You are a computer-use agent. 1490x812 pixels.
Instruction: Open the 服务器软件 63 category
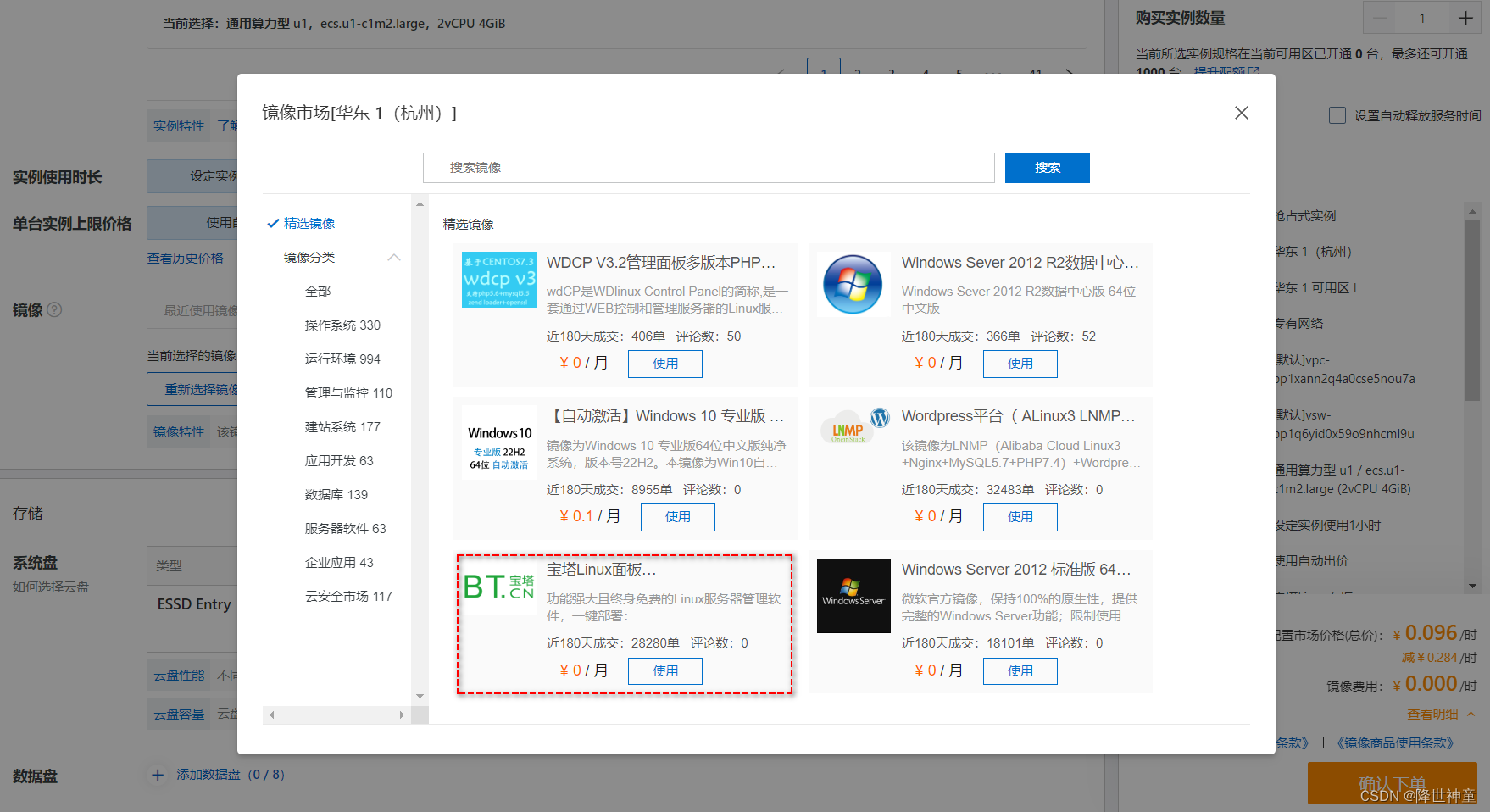pyautogui.click(x=345, y=528)
